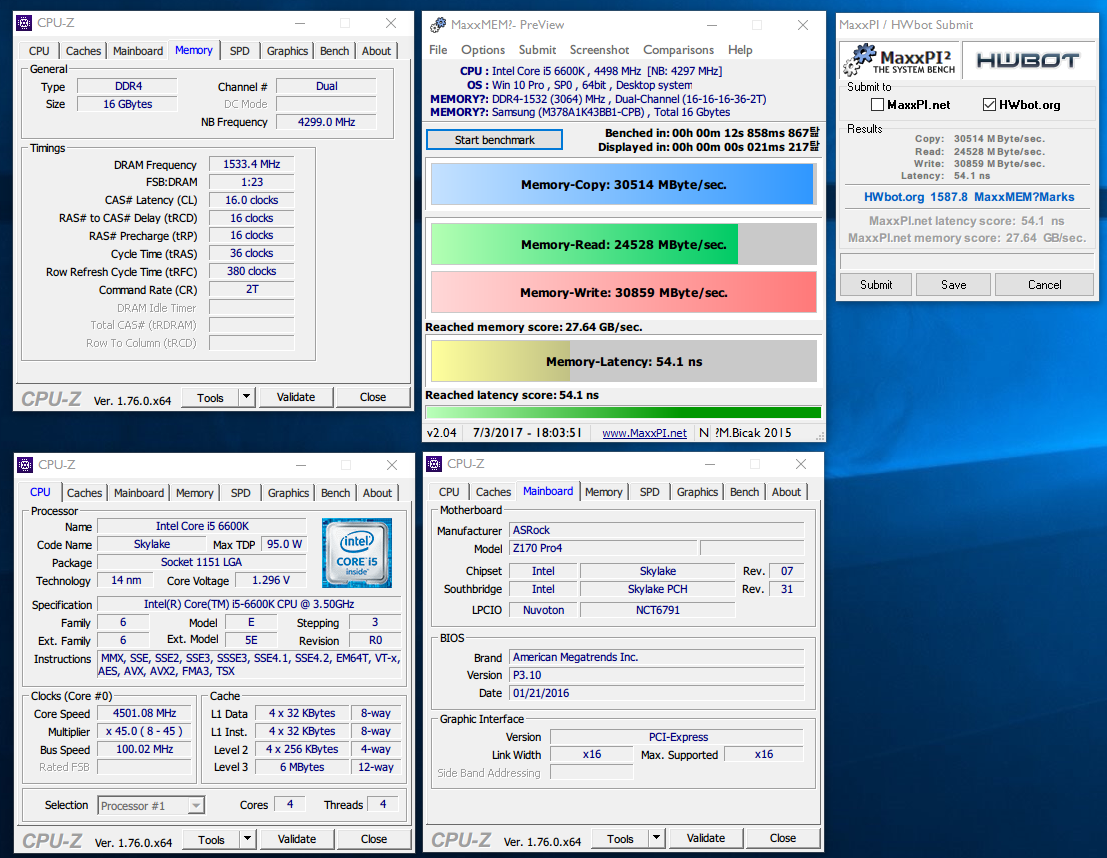Enable the MaxxPI.net submit checkbox
Screen dimensions: 1107x858
(x=878, y=105)
